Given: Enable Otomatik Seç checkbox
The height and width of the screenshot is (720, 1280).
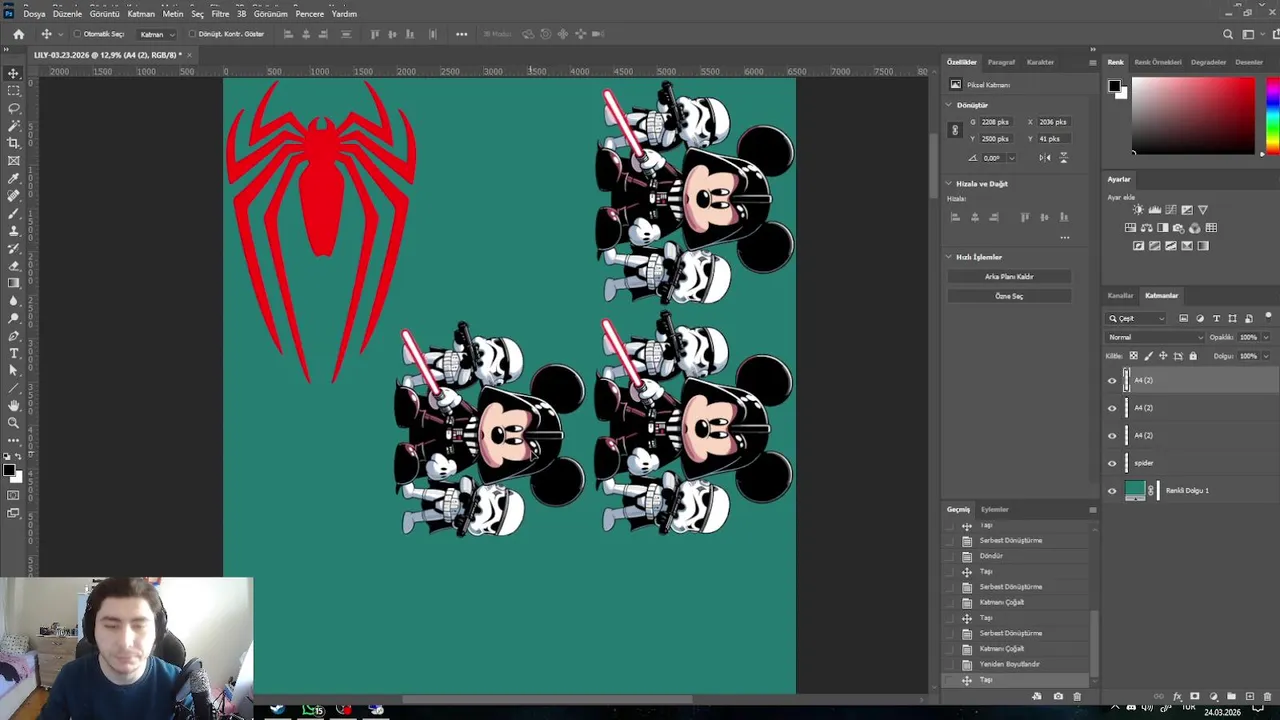Looking at the screenshot, I should (77, 34).
